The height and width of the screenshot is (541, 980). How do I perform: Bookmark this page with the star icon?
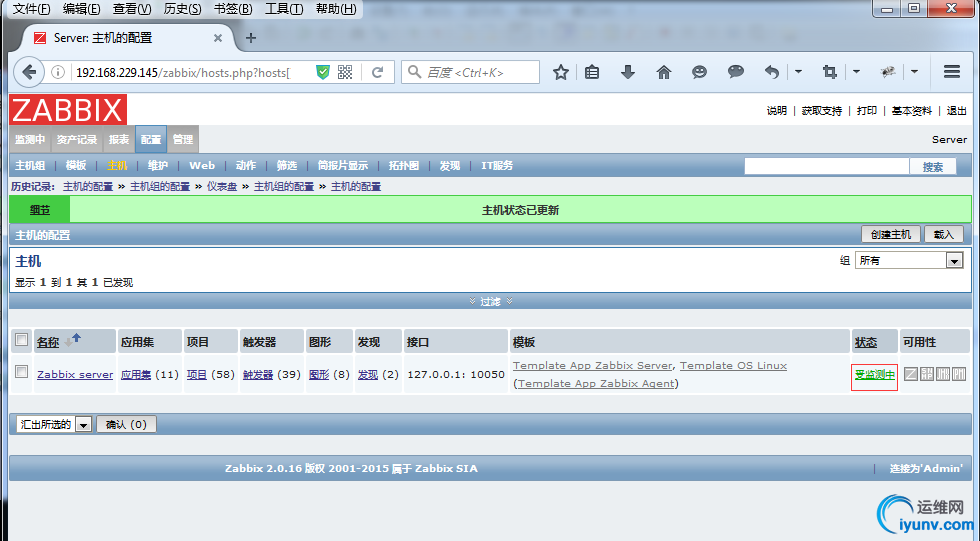(561, 72)
